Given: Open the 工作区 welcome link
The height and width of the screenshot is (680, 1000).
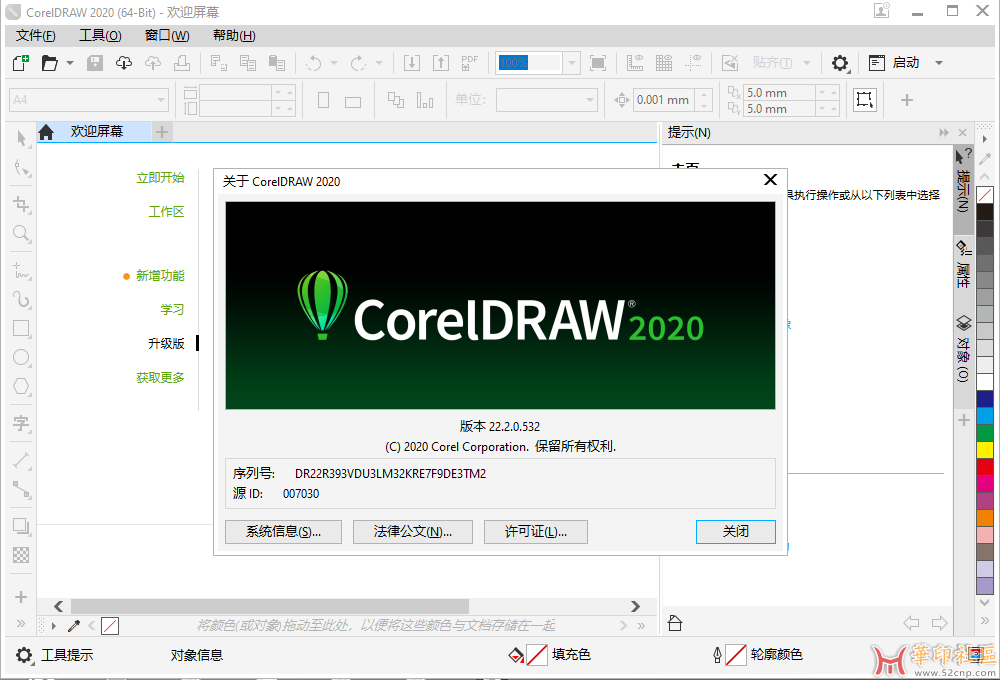Looking at the screenshot, I should [166, 212].
